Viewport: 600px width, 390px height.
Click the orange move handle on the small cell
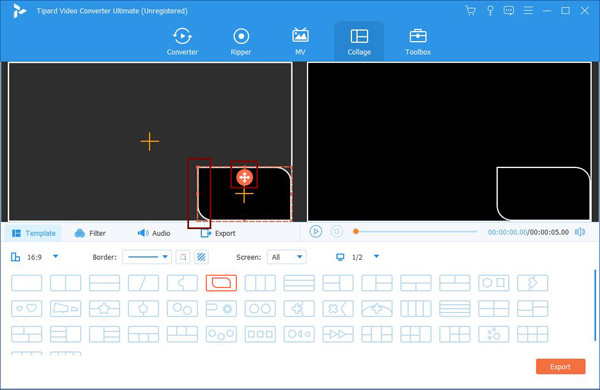pyautogui.click(x=245, y=177)
